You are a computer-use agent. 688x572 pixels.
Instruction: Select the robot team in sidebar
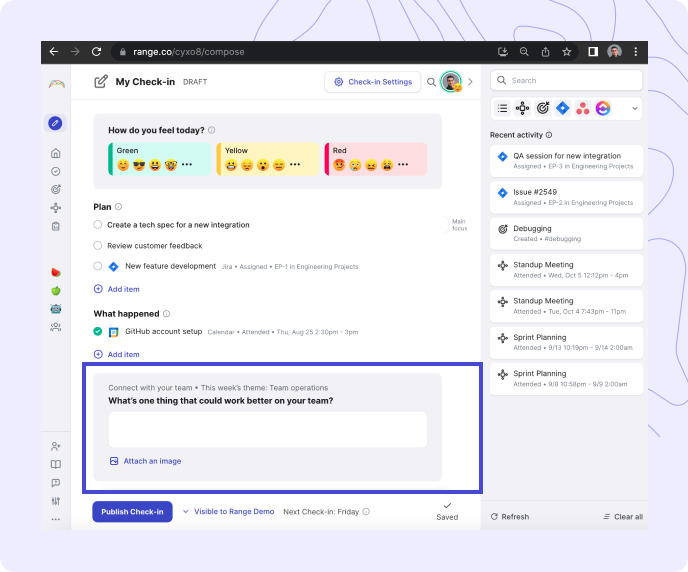click(x=56, y=309)
